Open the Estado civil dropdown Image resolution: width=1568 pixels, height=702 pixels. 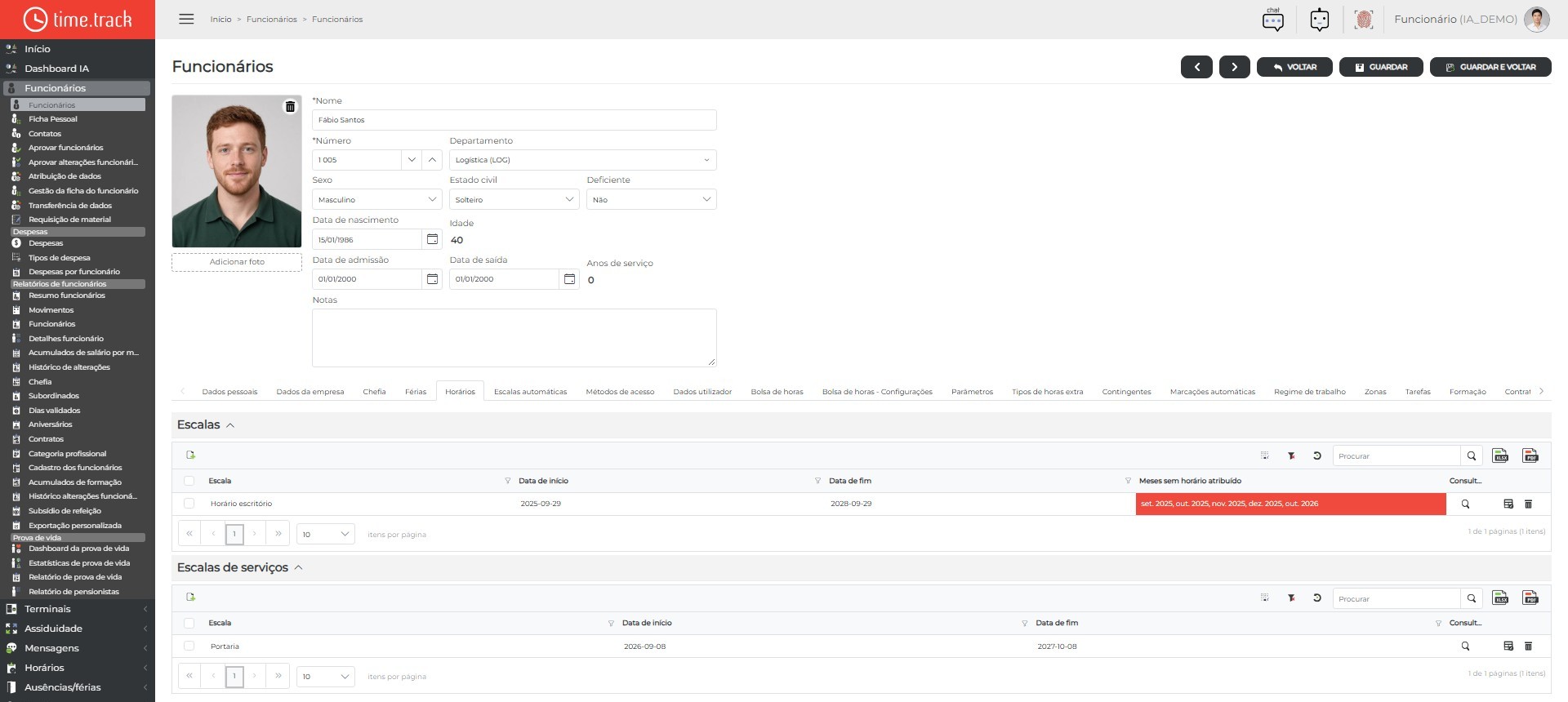click(514, 199)
